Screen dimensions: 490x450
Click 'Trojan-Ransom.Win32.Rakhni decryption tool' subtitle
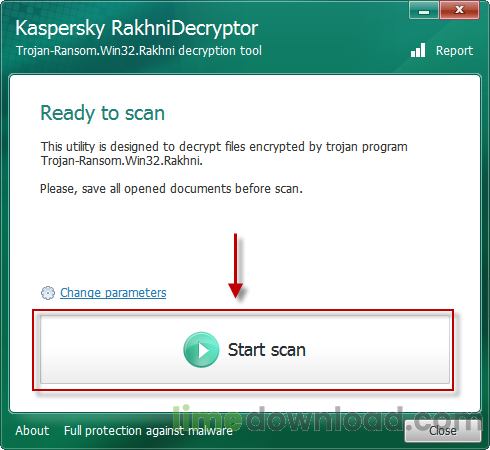coord(139,51)
